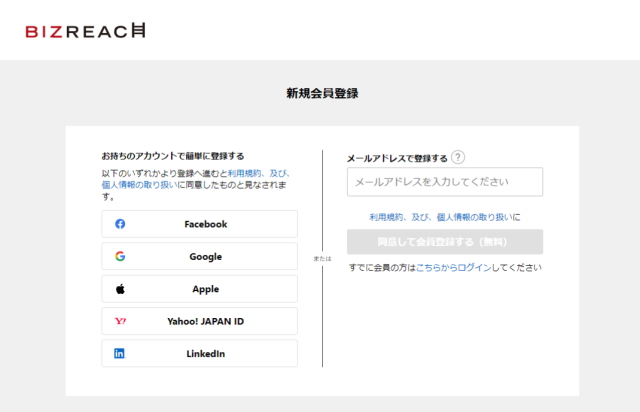
Task: Click the Google G icon
Action: click(120, 256)
